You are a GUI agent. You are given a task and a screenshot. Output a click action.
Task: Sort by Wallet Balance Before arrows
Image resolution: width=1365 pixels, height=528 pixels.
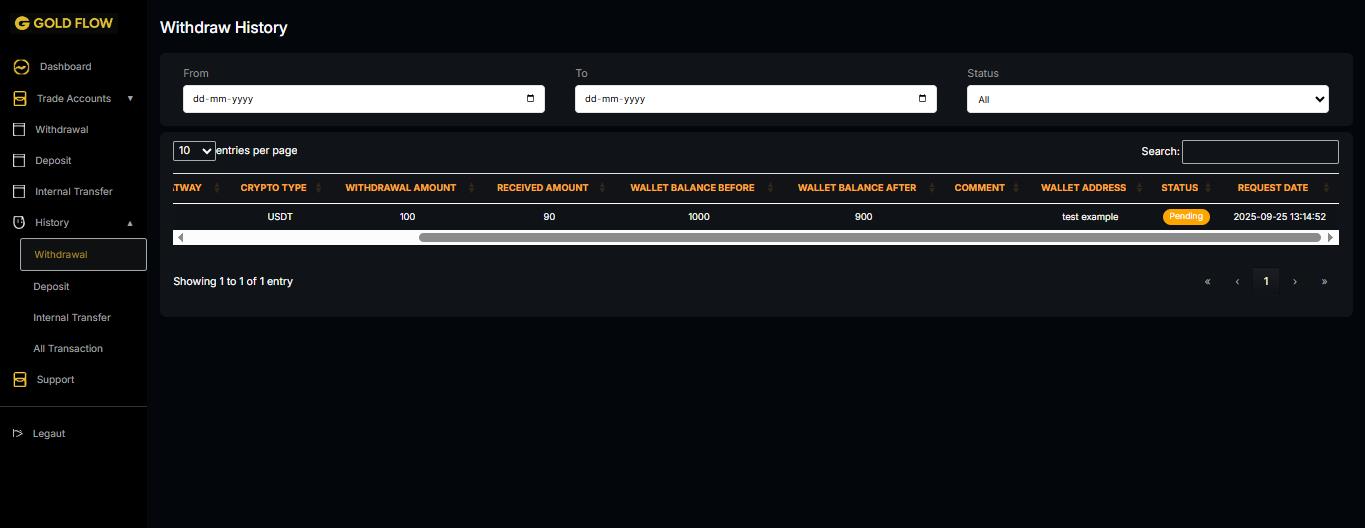pos(770,188)
